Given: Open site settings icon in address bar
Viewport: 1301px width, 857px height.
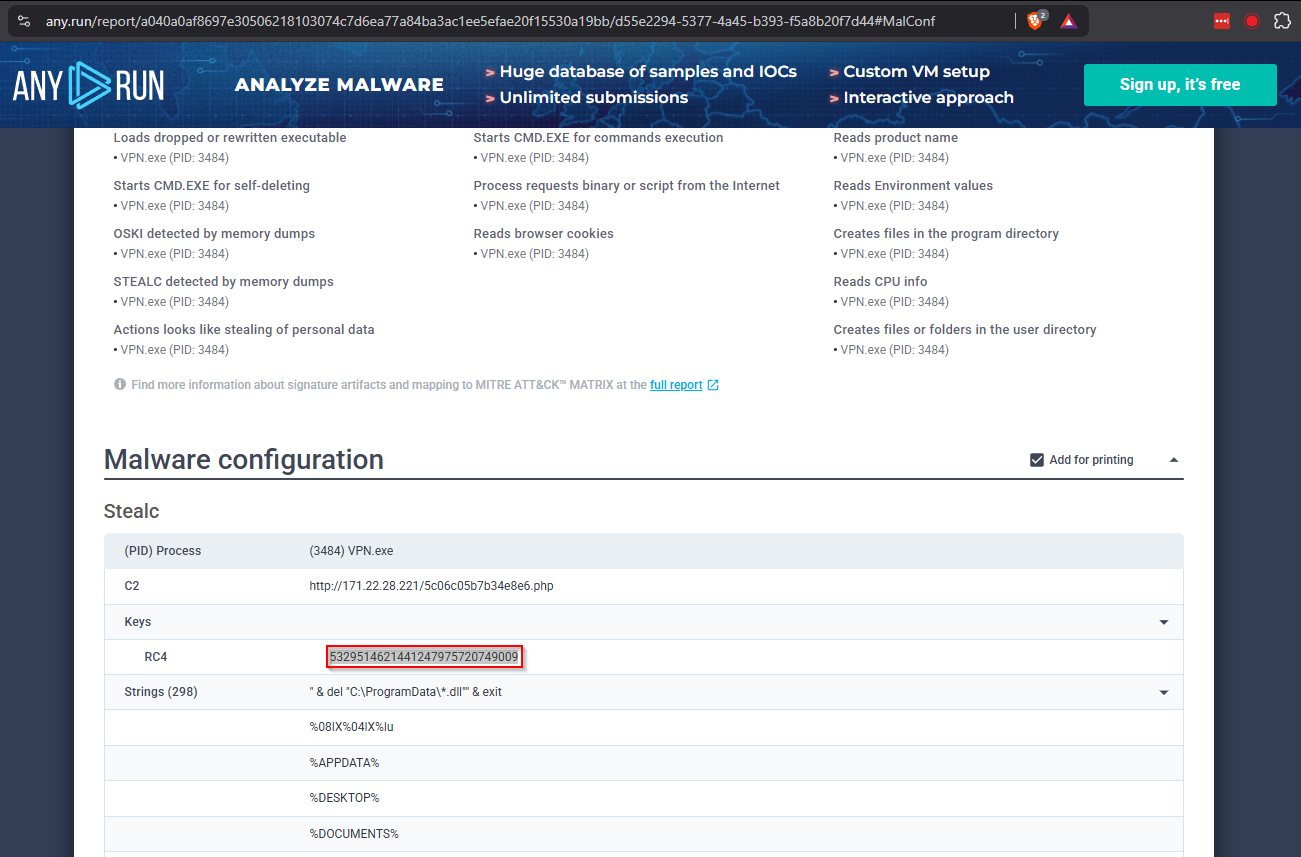Looking at the screenshot, I should pyautogui.click(x=25, y=21).
